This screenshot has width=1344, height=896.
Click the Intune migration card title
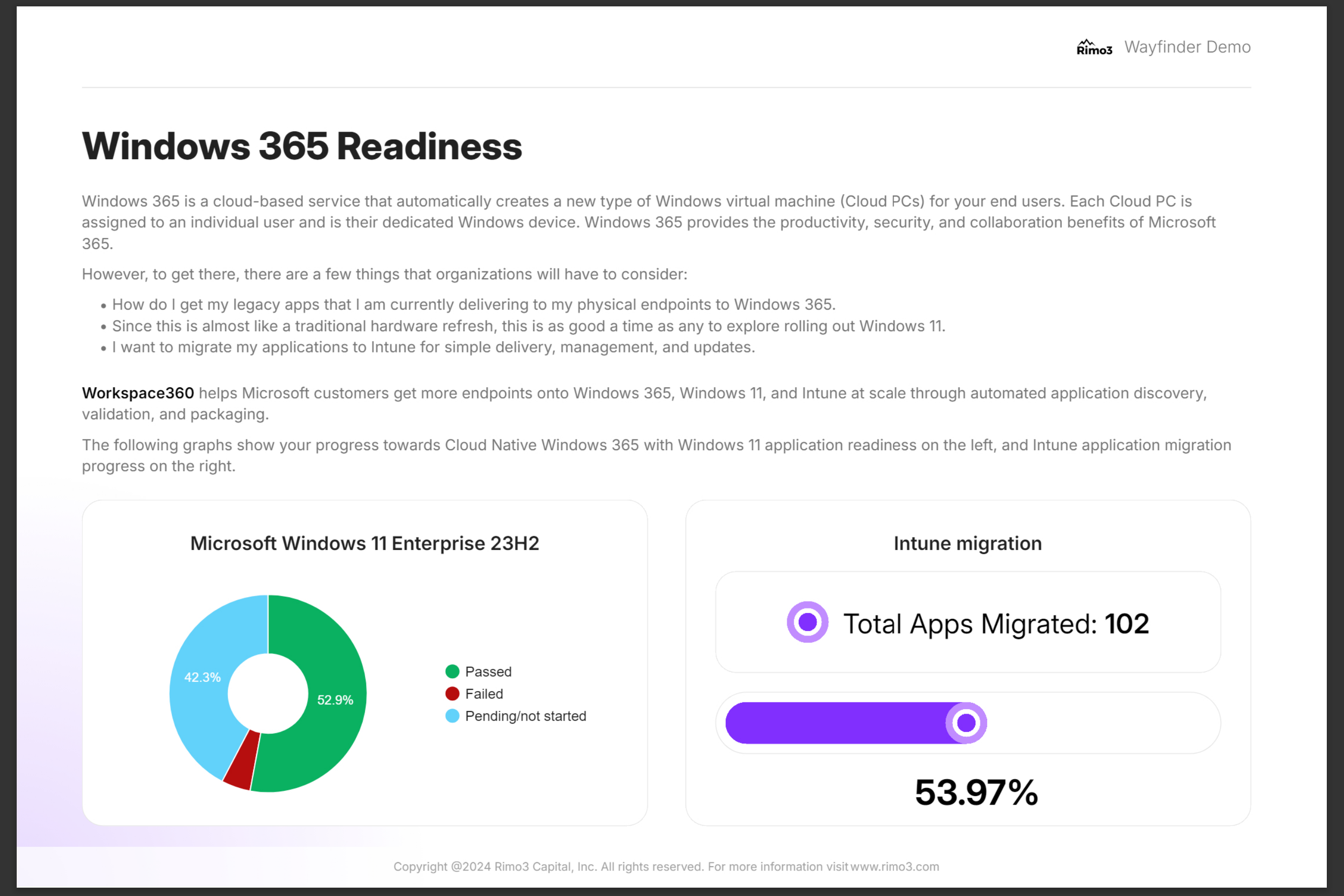(x=967, y=544)
